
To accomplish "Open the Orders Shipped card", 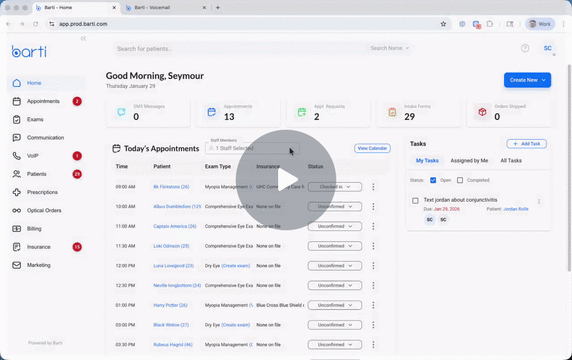I will 509,113.
